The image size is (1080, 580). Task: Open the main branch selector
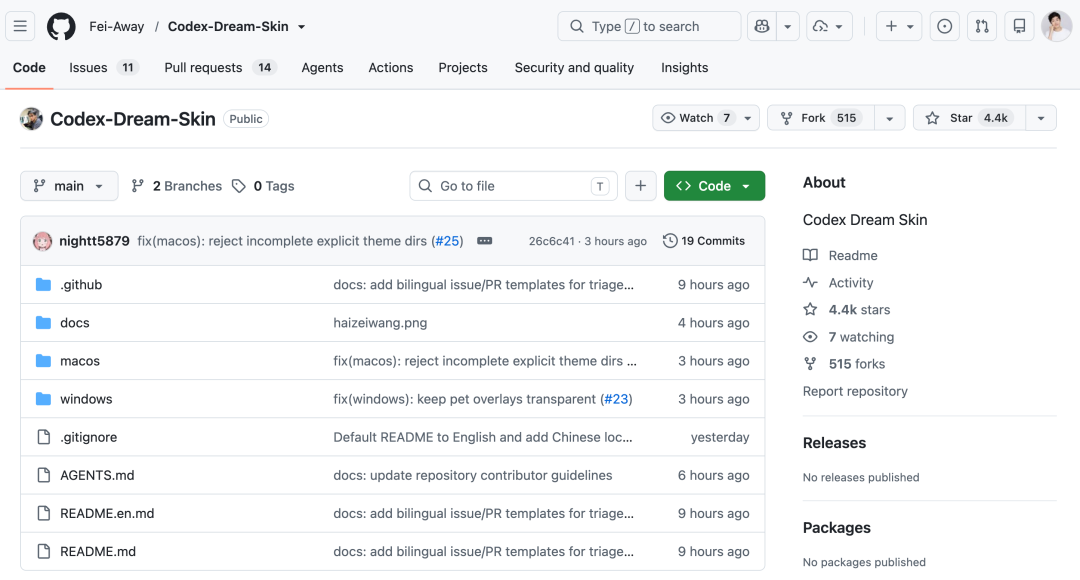point(69,186)
